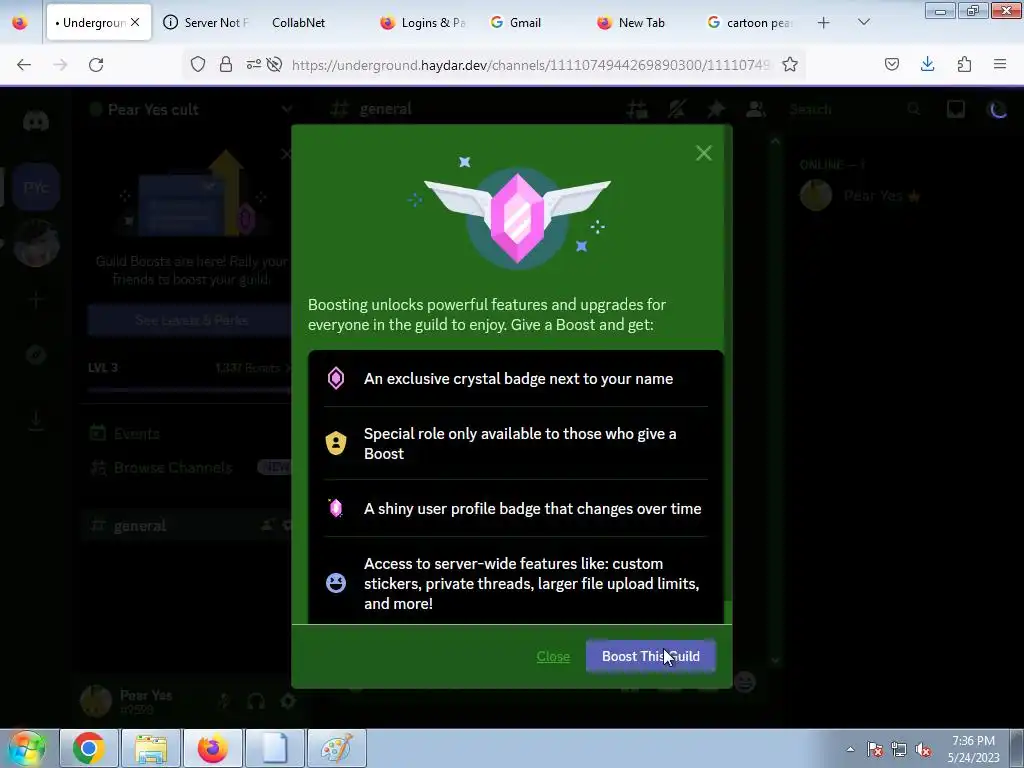The image size is (1024, 768).
Task: Open the Firefox downloads panel
Action: [927, 64]
